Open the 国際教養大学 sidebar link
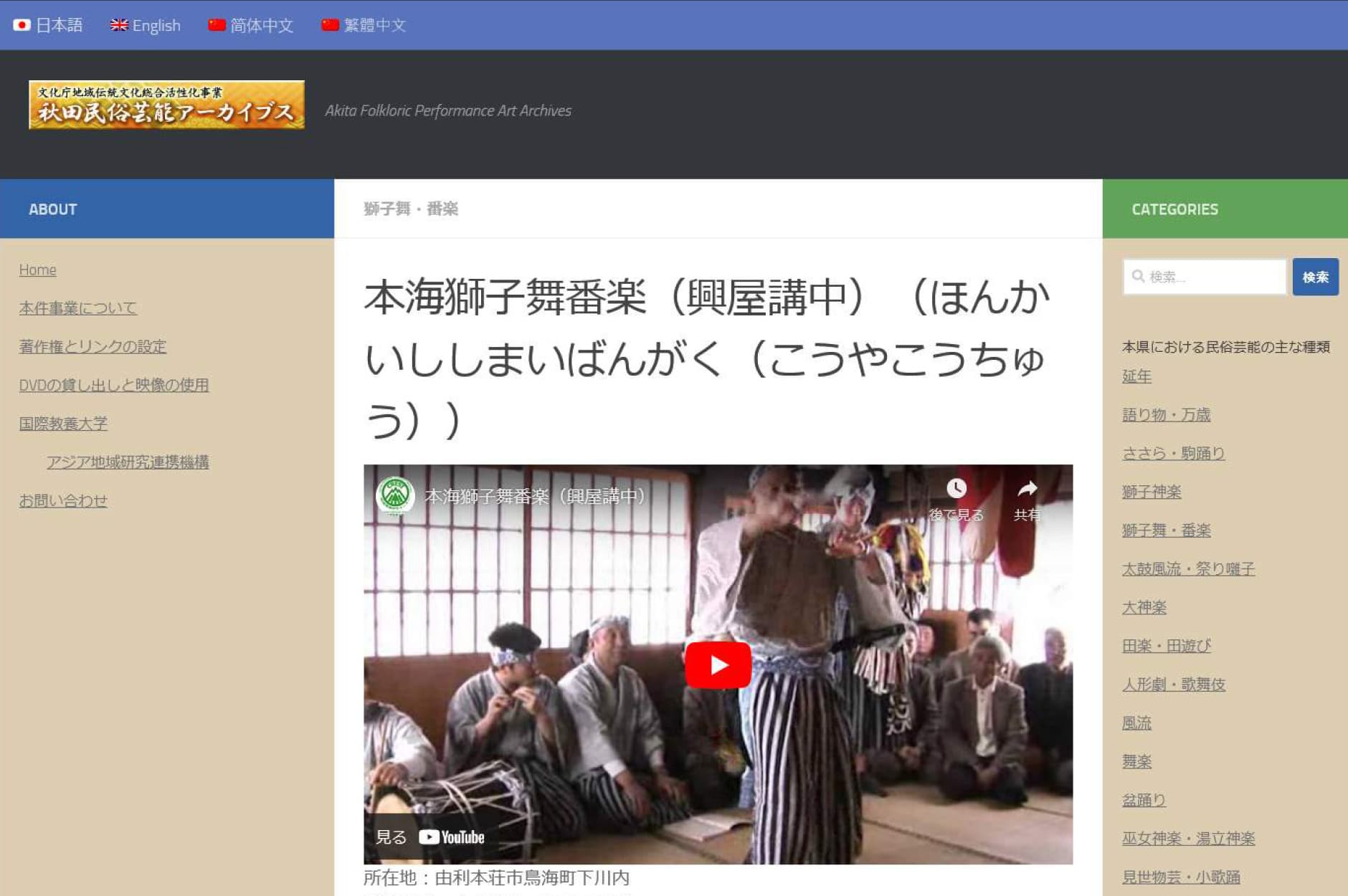 [63, 424]
